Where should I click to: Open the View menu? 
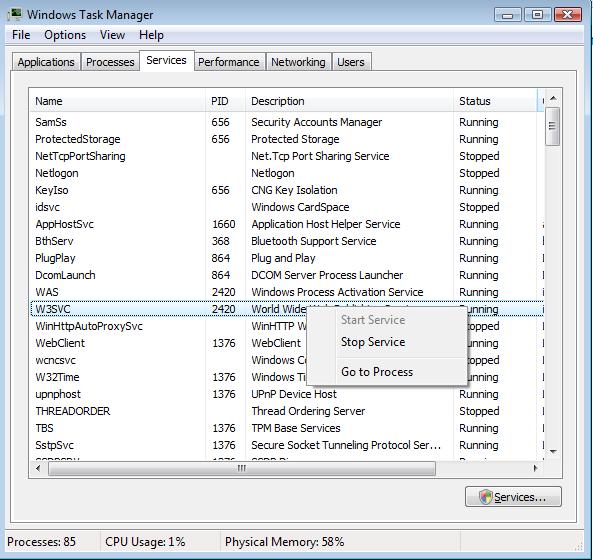[x=112, y=35]
